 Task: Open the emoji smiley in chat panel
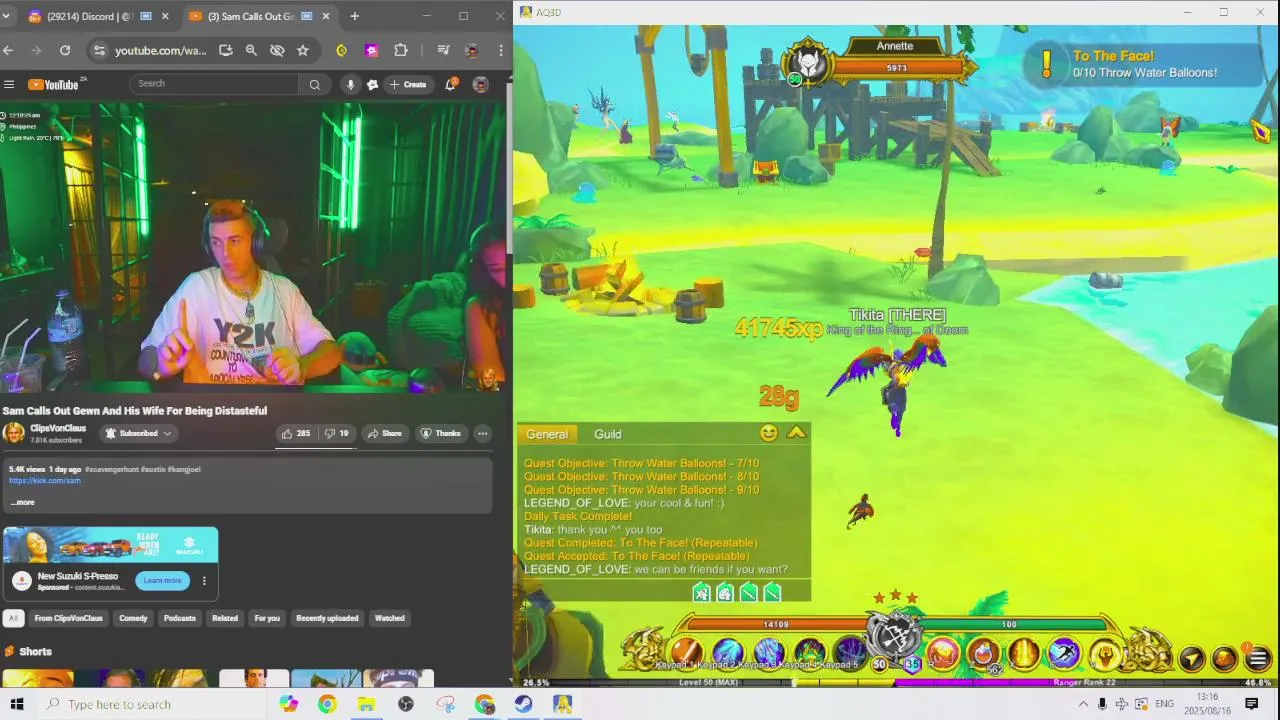point(768,433)
